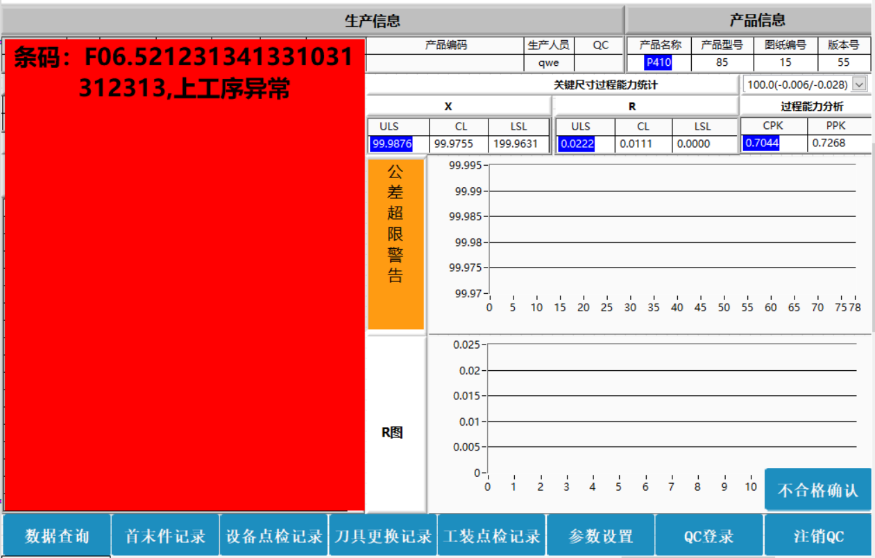The image size is (875, 558).
Task: Click the 生产人员 column header
Action: [549, 45]
